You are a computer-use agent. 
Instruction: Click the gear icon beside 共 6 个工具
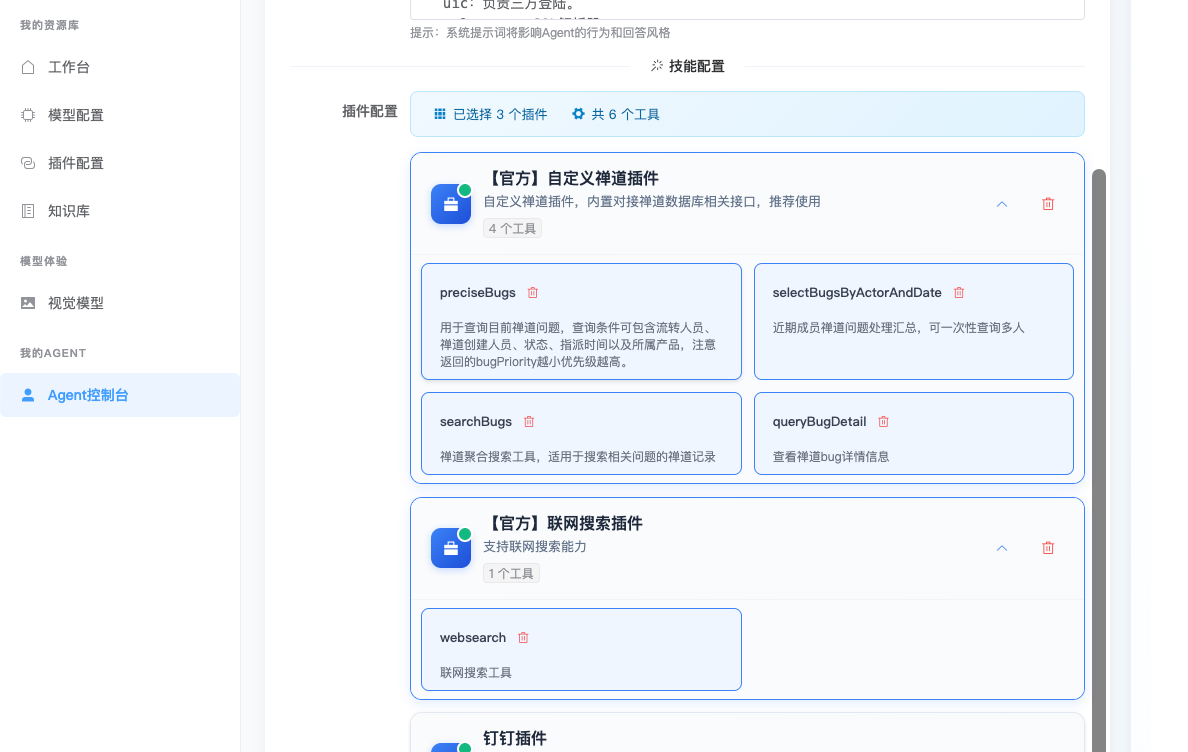(578, 114)
